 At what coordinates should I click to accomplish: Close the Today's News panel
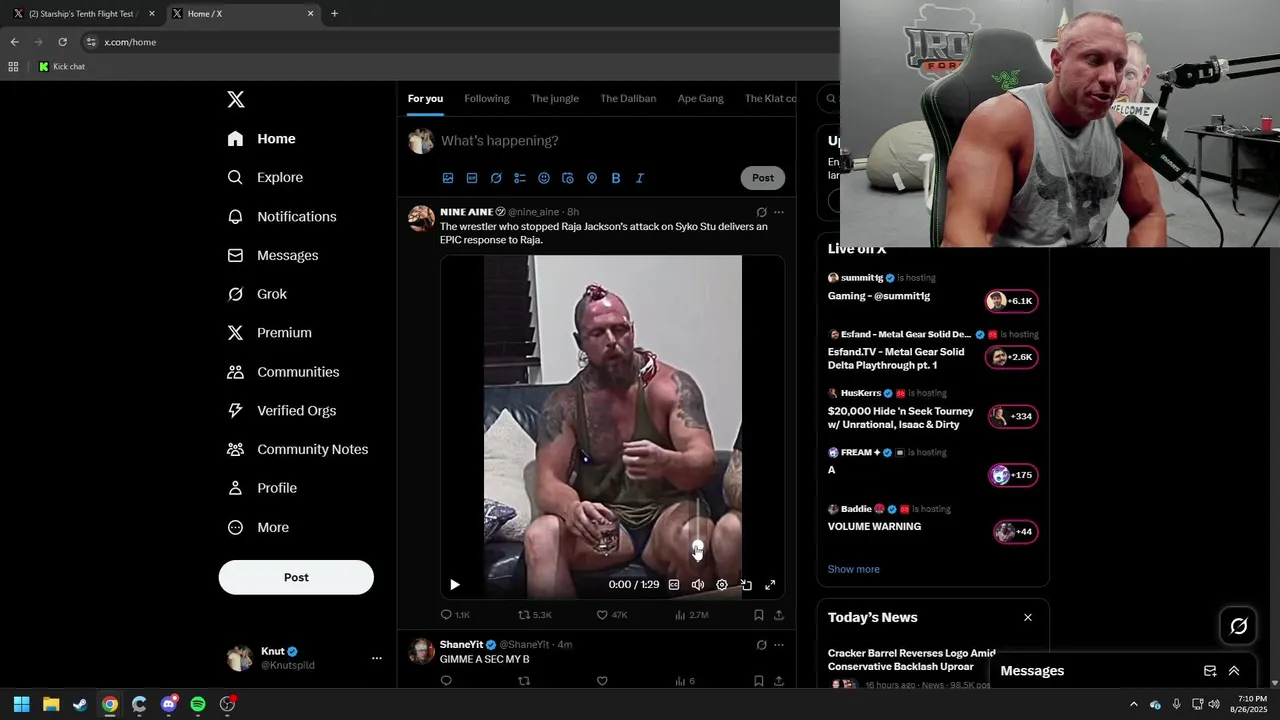click(1028, 618)
